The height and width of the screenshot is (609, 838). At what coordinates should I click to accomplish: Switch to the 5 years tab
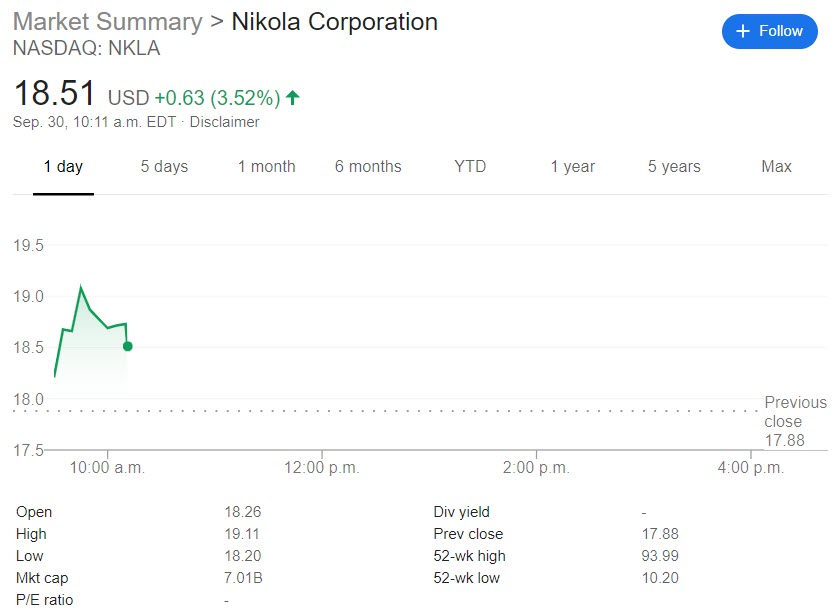point(674,167)
